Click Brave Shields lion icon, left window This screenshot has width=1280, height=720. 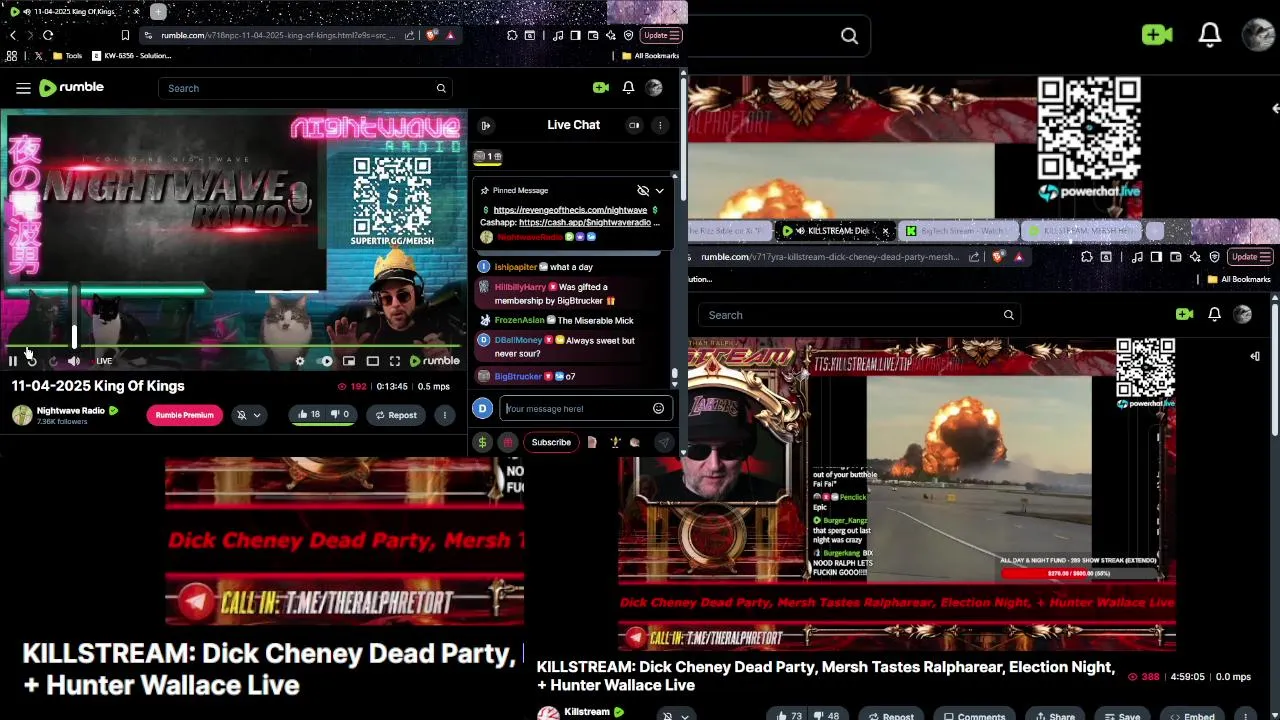point(432,35)
